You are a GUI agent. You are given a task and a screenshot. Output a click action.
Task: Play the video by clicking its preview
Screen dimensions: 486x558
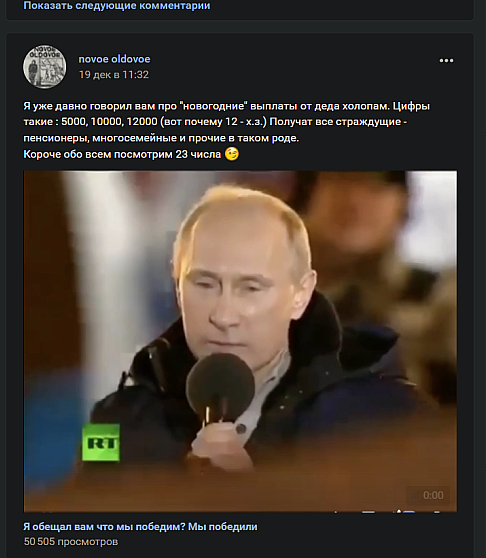tap(240, 341)
